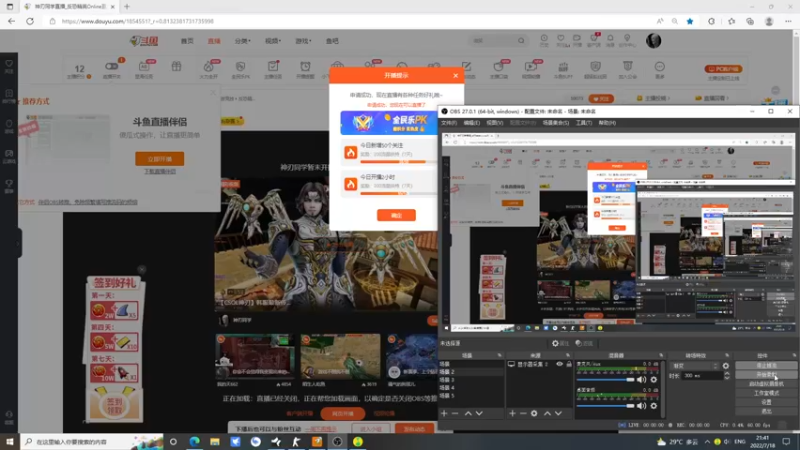Click the Windows Start button
Image resolution: width=800 pixels, height=450 pixels.
pyautogui.click(x=10, y=442)
